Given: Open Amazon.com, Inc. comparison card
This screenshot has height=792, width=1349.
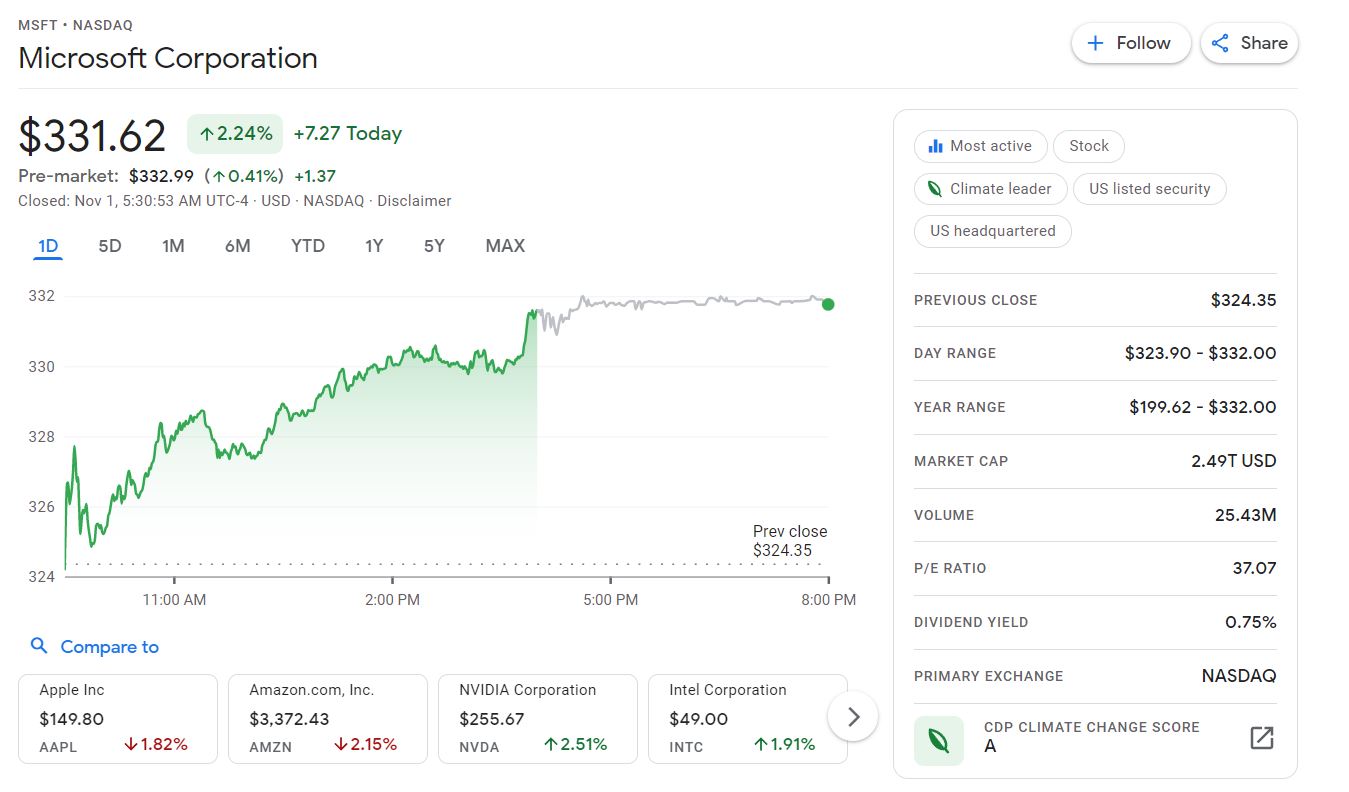Looking at the screenshot, I should (x=328, y=719).
